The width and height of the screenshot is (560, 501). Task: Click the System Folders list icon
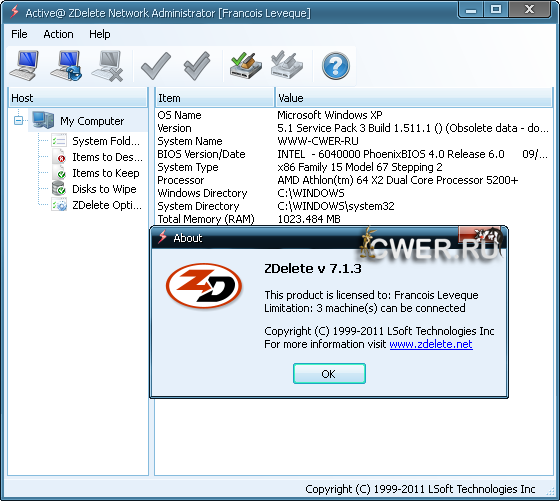tap(59, 141)
